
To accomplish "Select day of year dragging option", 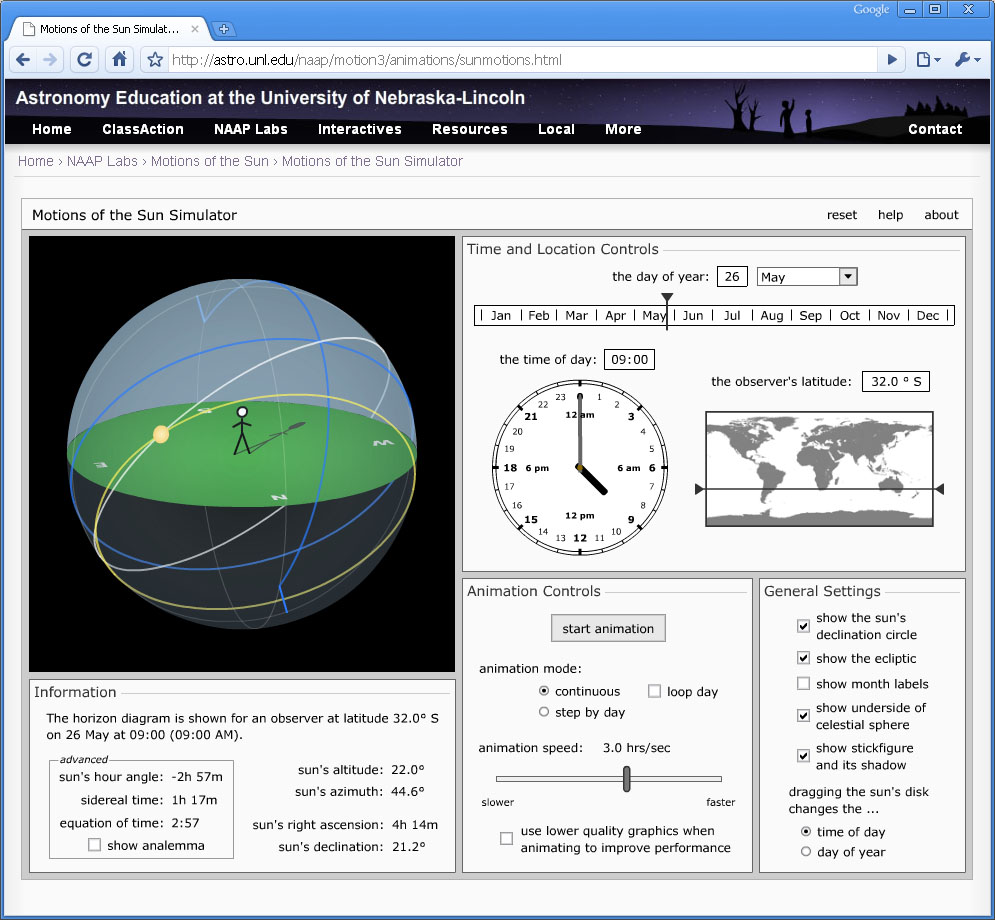I will 806,851.
